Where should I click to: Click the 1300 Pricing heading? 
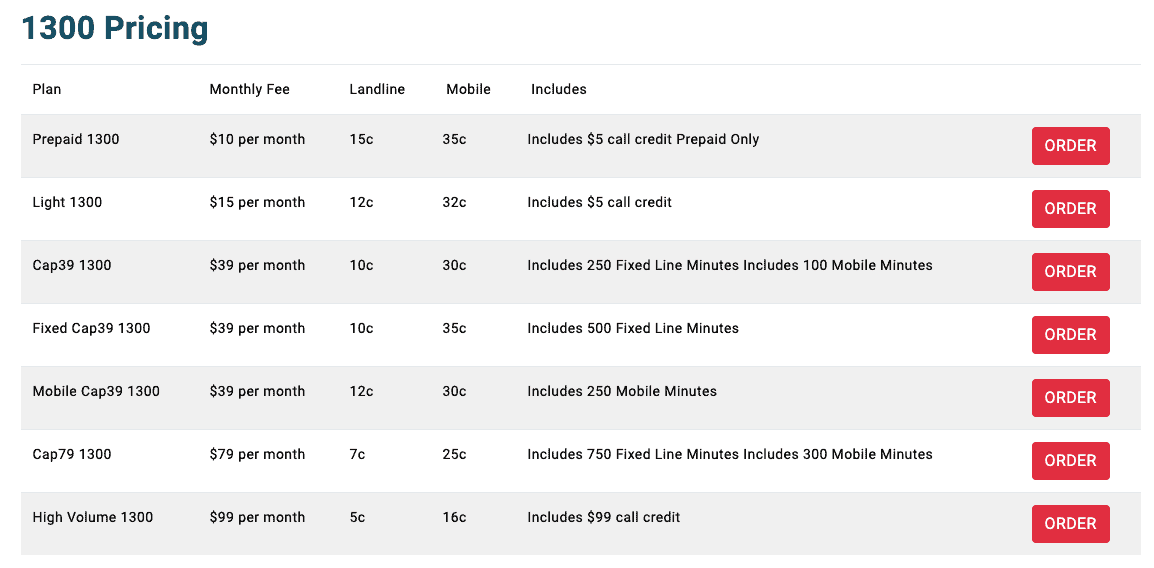[115, 28]
